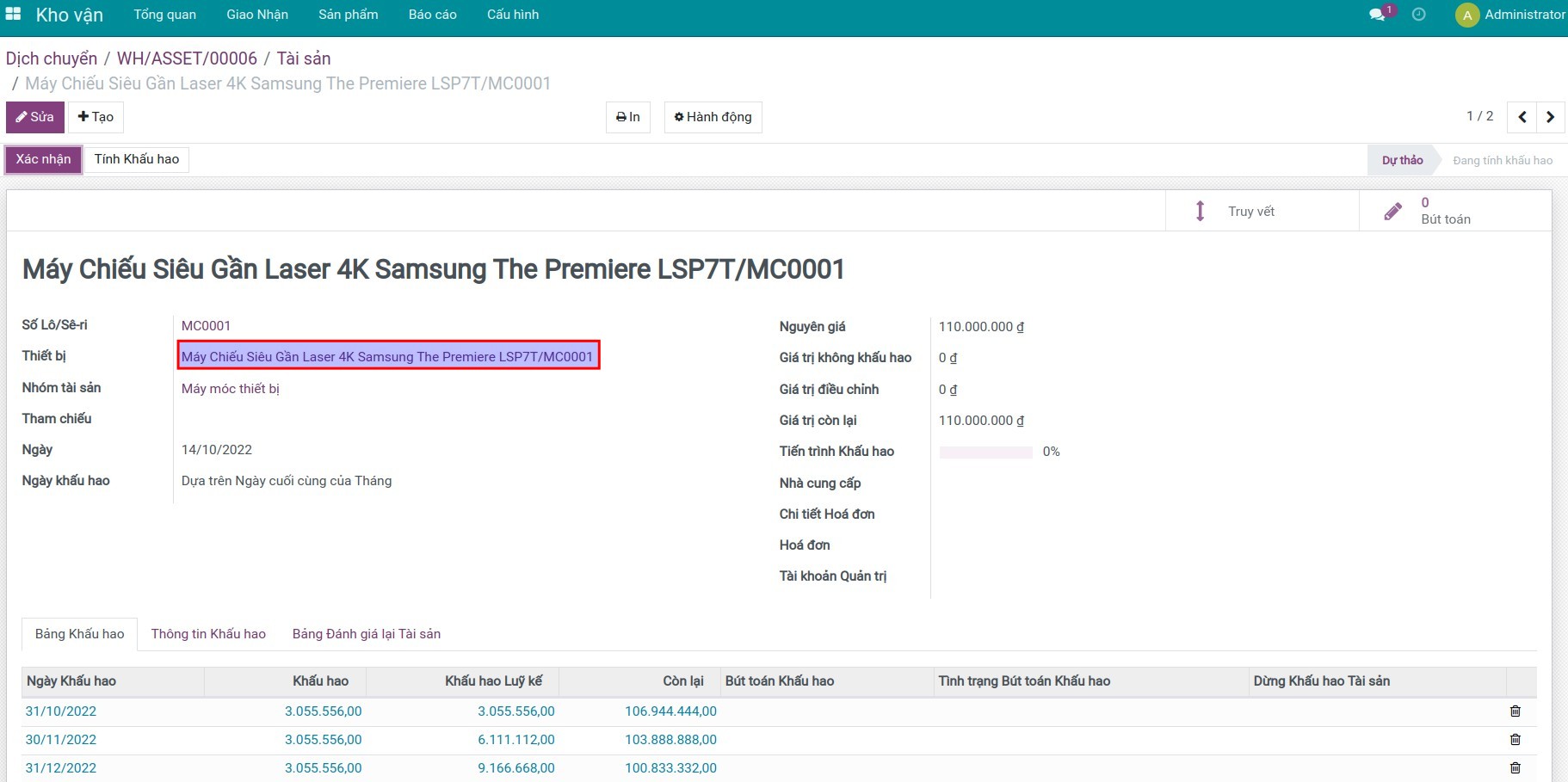
Task: Go to previous record arrow
Action: click(x=1522, y=117)
